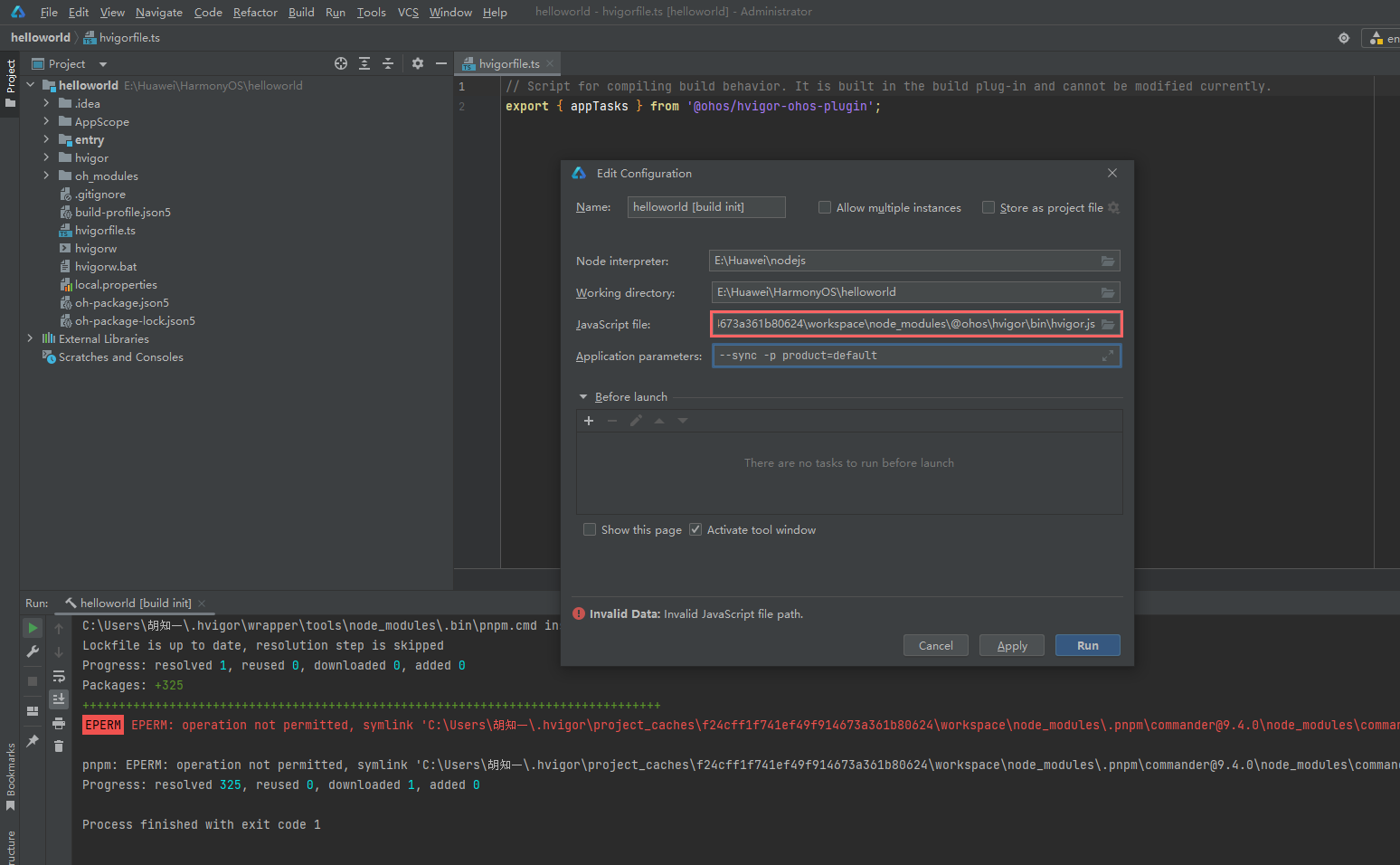Image resolution: width=1400 pixels, height=865 pixels.
Task: Expand External Libraries node
Action: pyautogui.click(x=31, y=338)
